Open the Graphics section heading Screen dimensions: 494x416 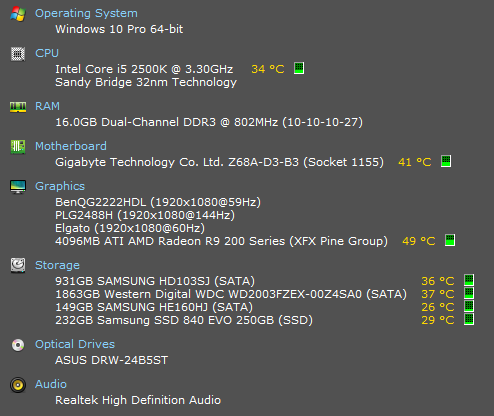click(x=60, y=186)
